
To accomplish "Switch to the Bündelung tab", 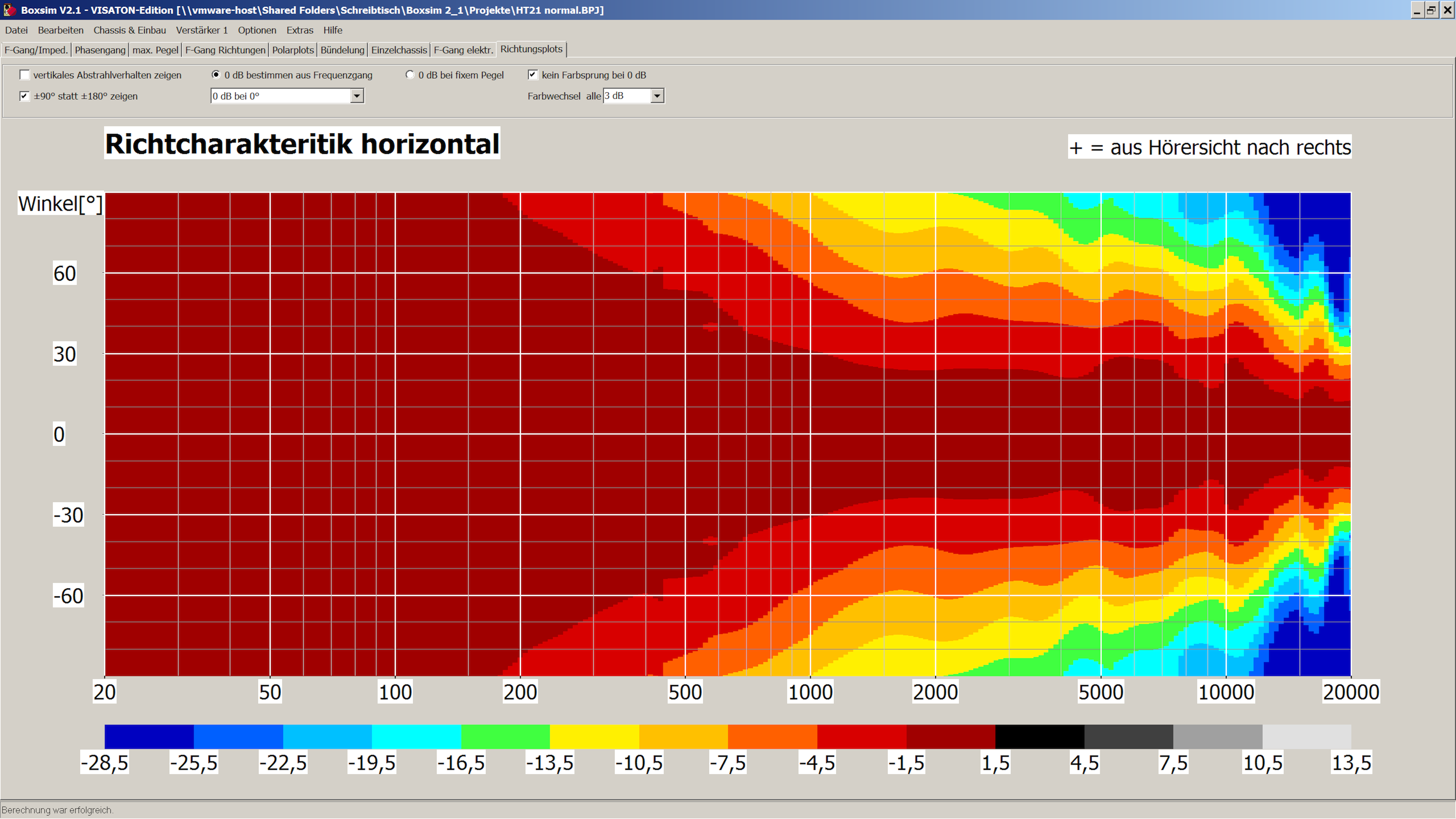I will pyautogui.click(x=342, y=50).
